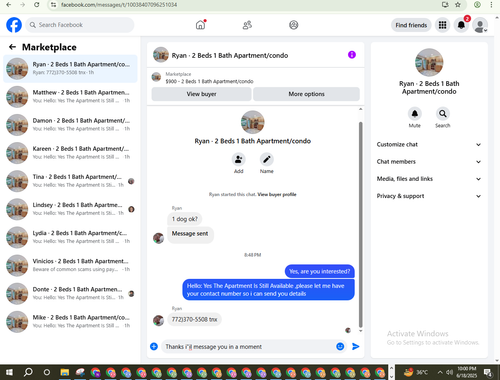Viewport: 500px width, 380px height.
Task: Expand Media, files and links section
Action: (429, 179)
